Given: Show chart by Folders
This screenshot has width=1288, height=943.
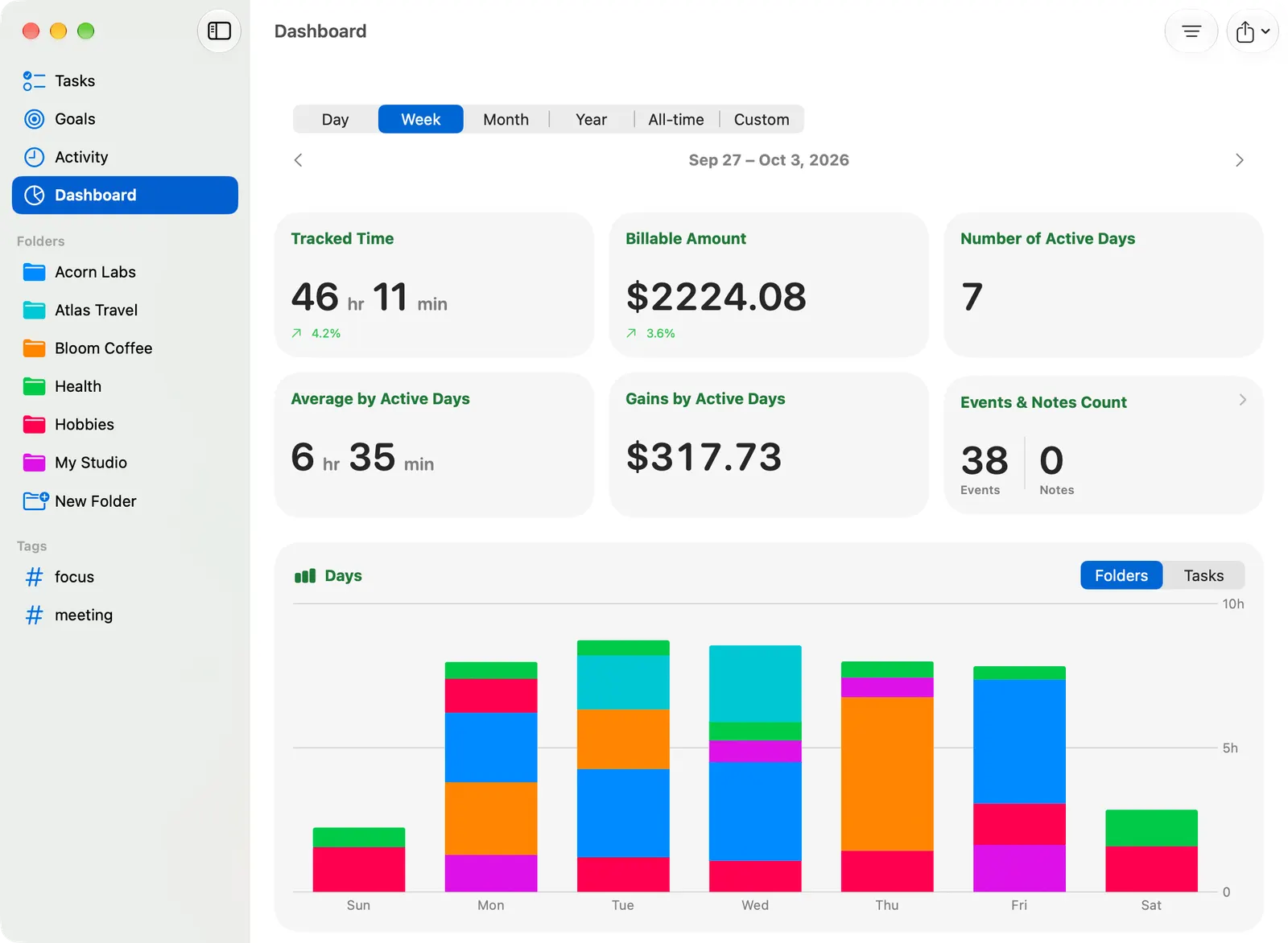Looking at the screenshot, I should click(1121, 575).
